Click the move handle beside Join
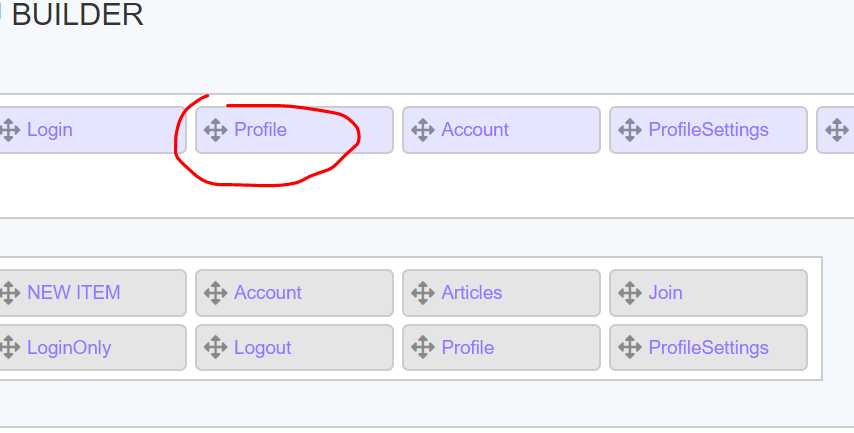The image size is (854, 433). [x=629, y=293]
